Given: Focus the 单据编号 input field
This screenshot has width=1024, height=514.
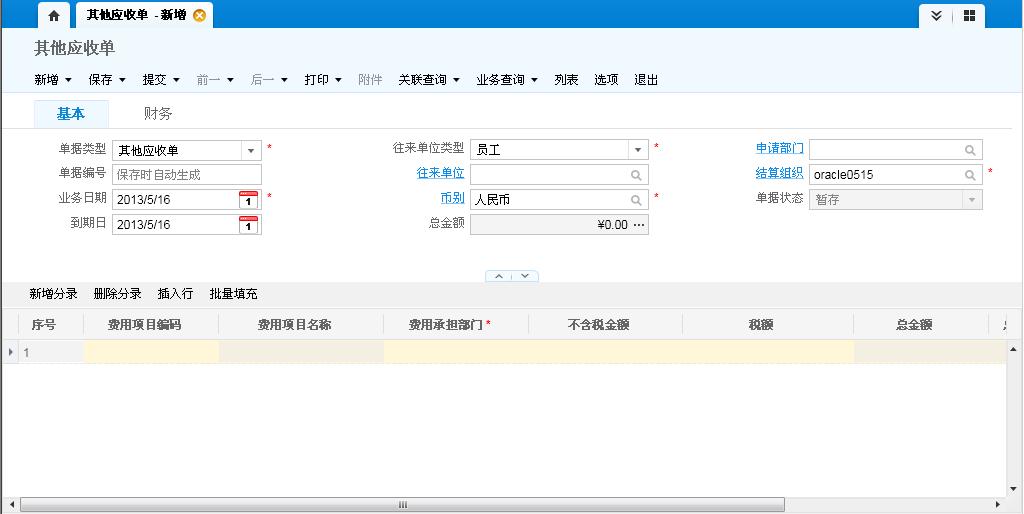Looking at the screenshot, I should pyautogui.click(x=187, y=175).
